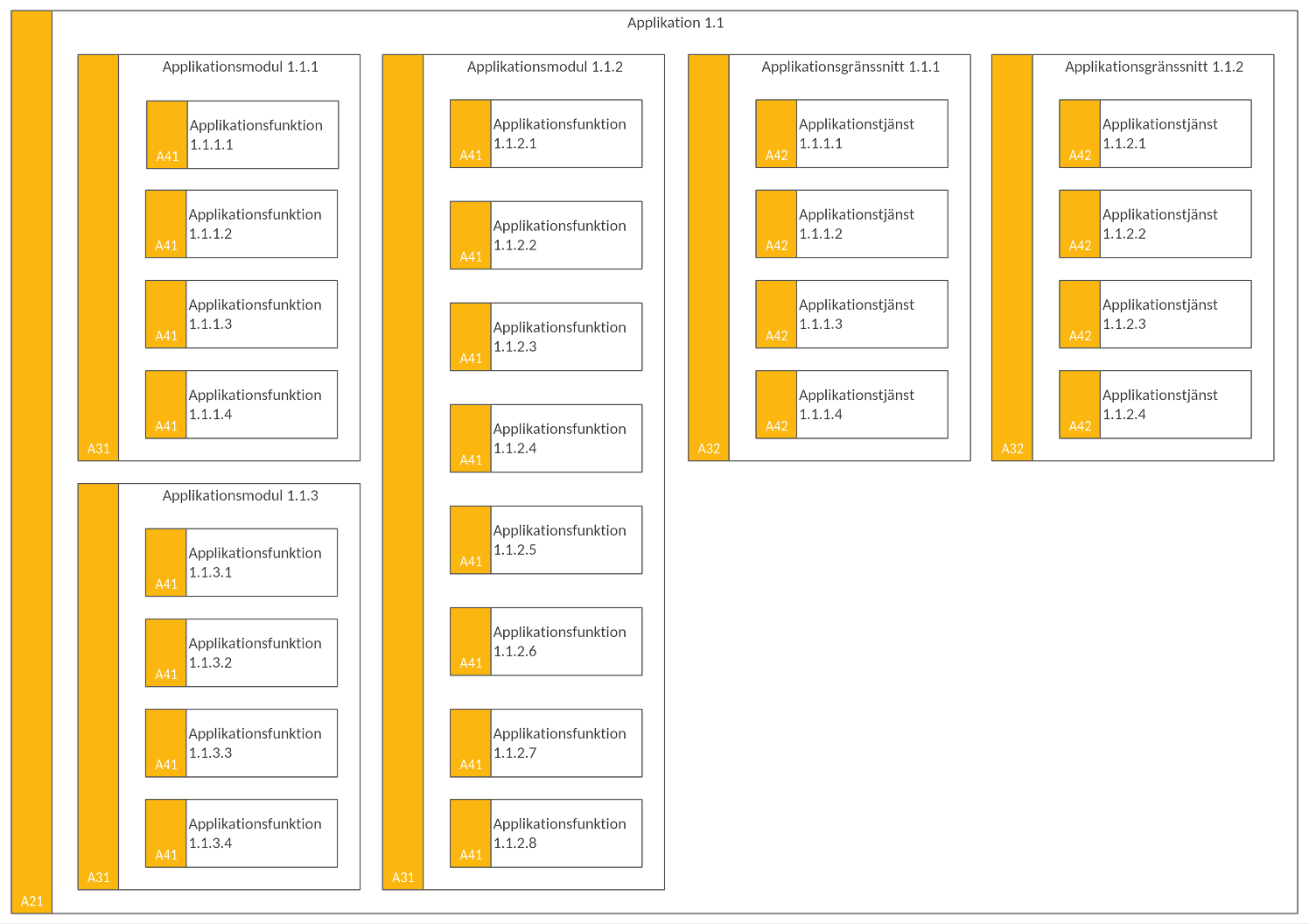Image resolution: width=1309 pixels, height=924 pixels.
Task: Click A41 tag of Applikationsfunktion 1.1.2.8
Action: point(471,855)
